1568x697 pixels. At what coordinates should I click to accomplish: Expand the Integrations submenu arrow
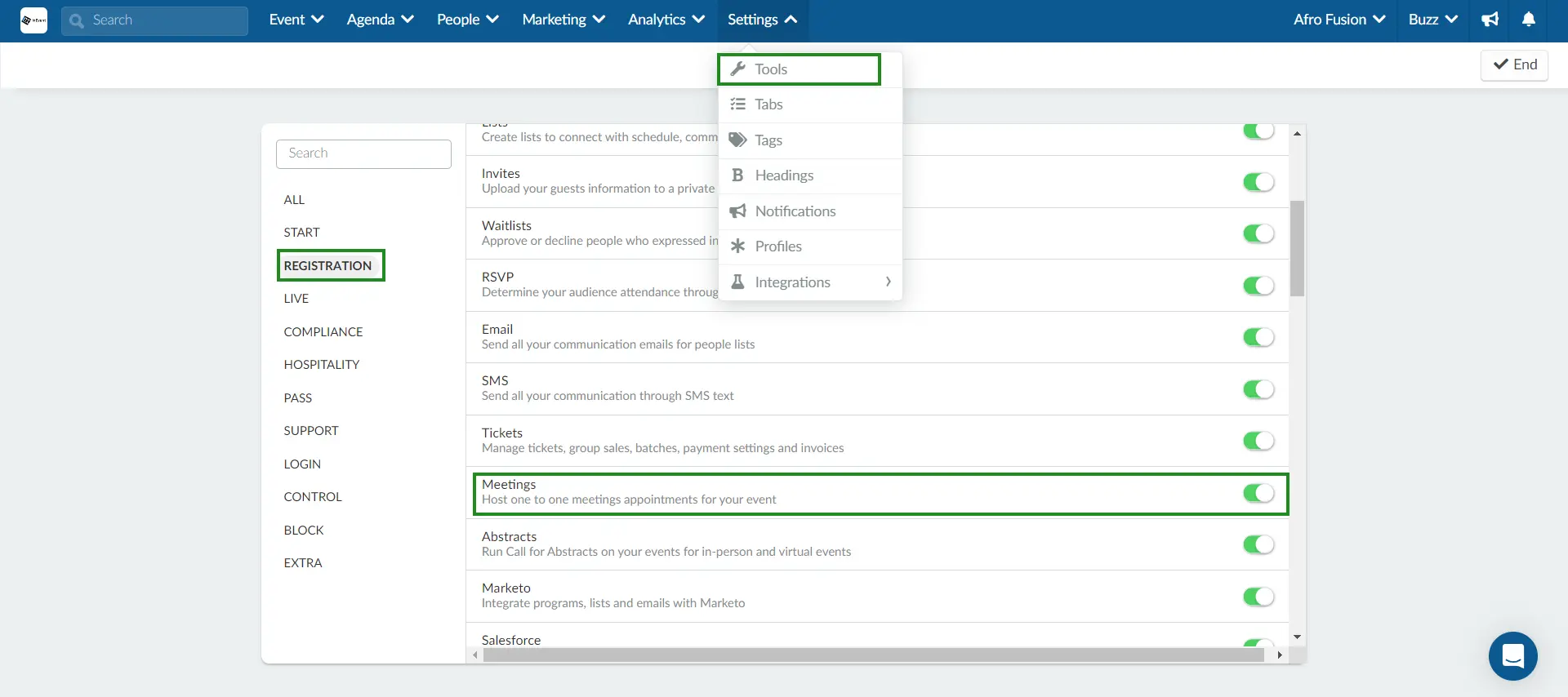[888, 282]
